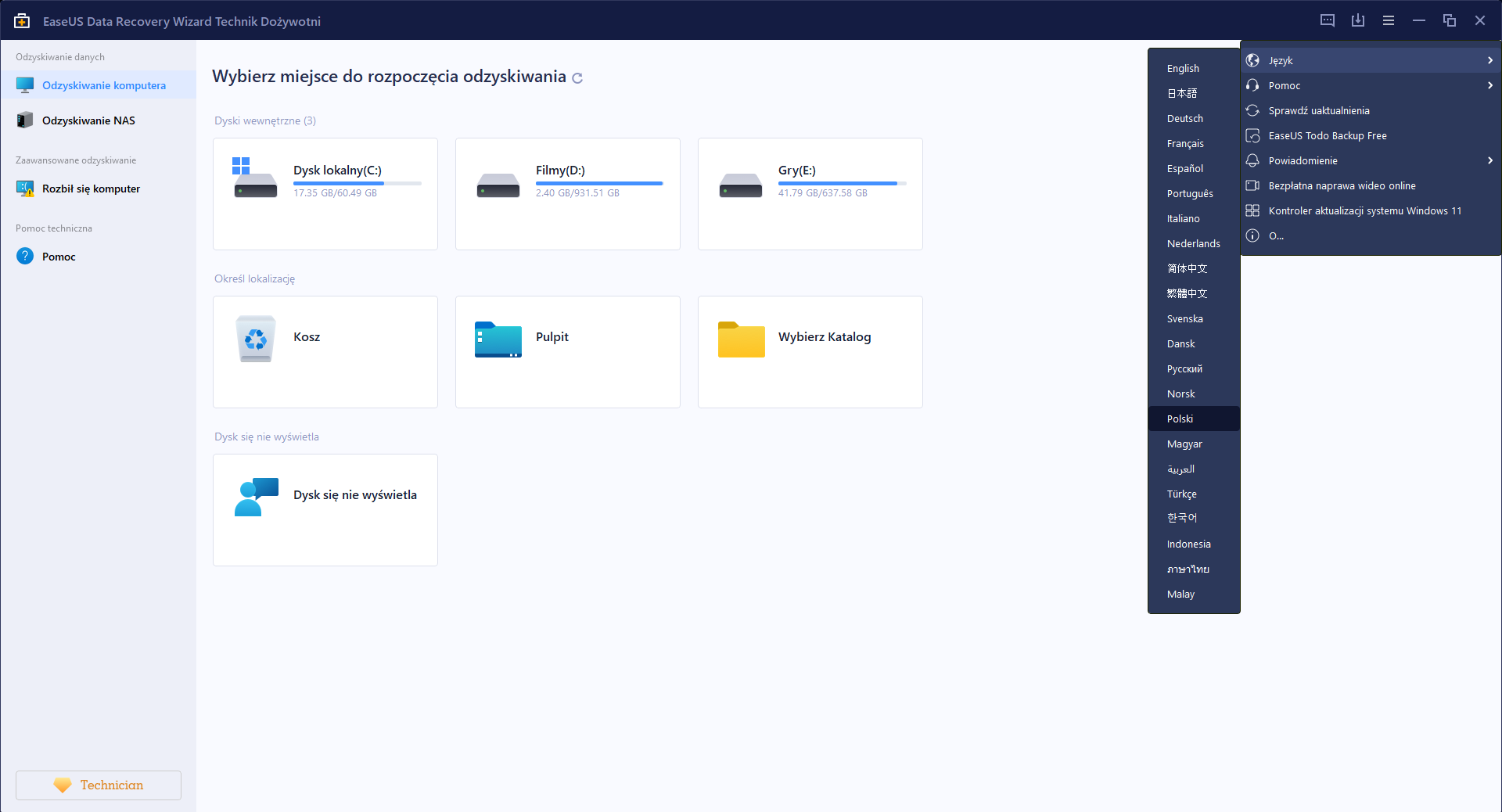Click the blue question mark Pomoc icon

pos(25,257)
